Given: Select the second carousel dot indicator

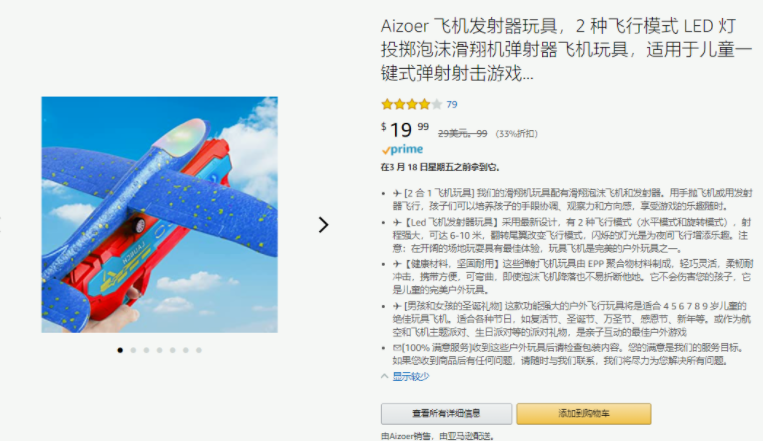Looking at the screenshot, I should [x=133, y=350].
